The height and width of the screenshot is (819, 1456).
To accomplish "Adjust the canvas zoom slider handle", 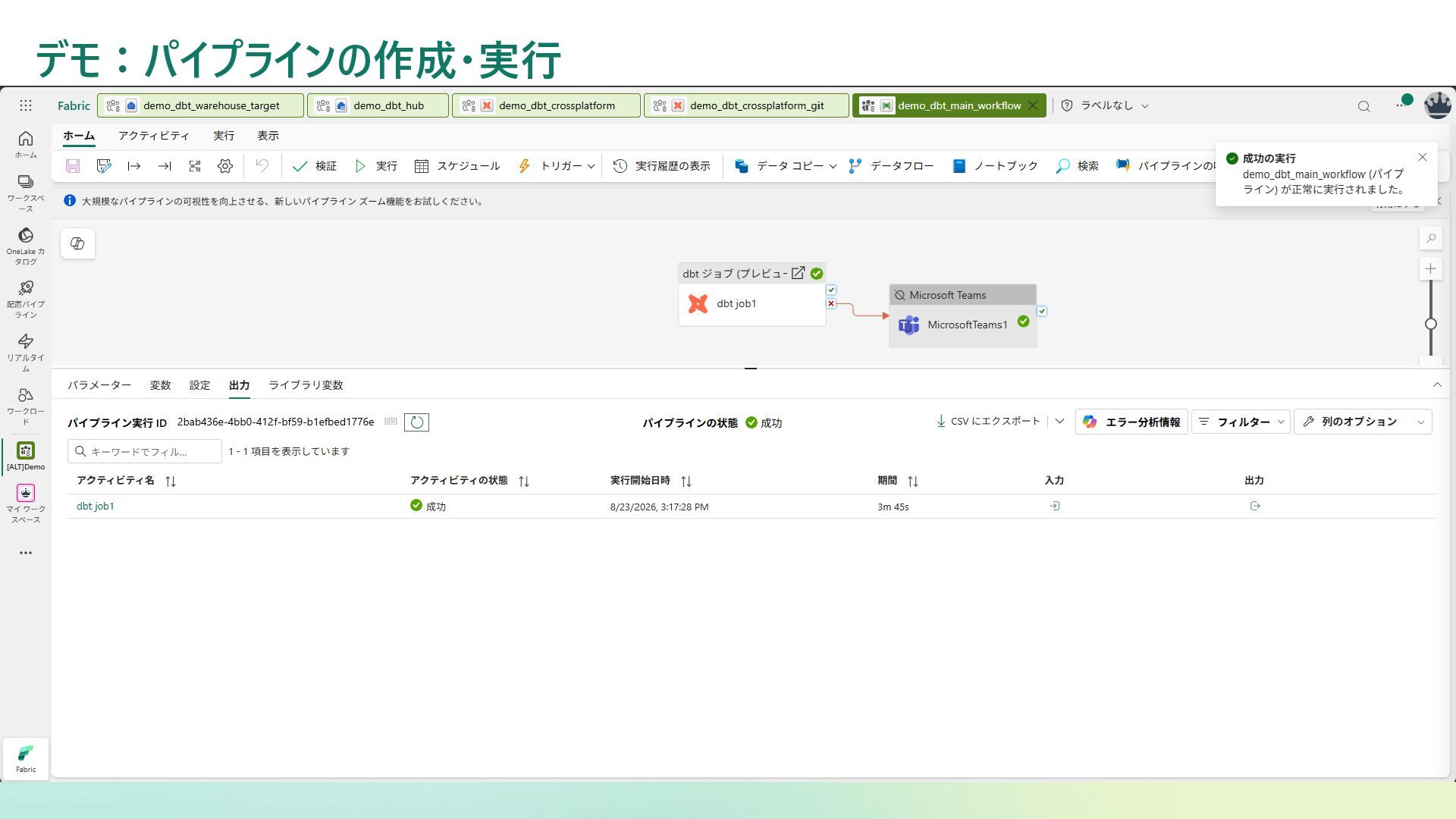I will click(1431, 324).
